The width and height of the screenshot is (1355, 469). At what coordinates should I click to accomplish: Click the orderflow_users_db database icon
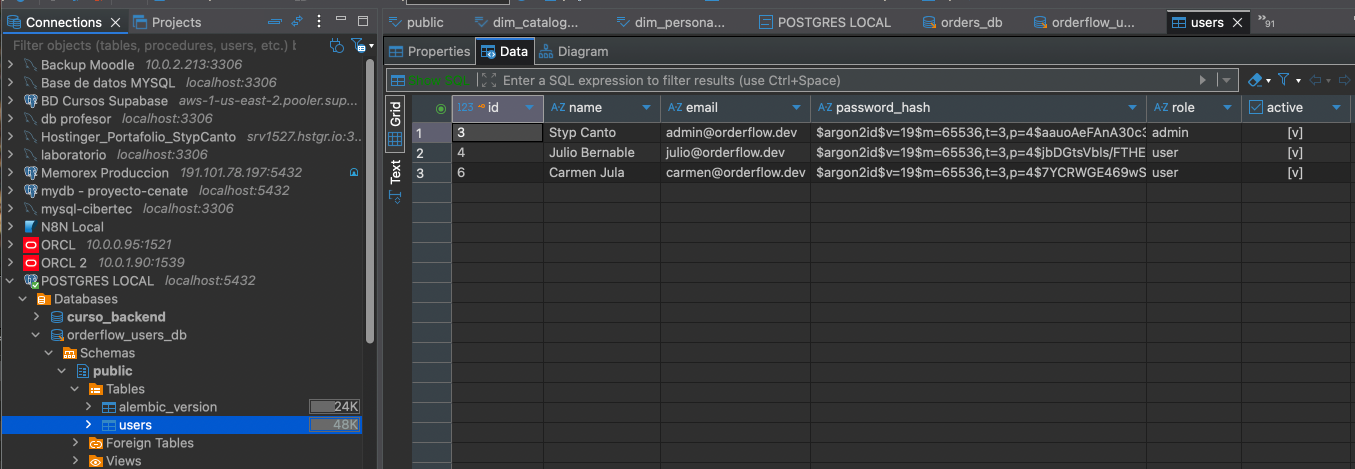tap(57, 335)
